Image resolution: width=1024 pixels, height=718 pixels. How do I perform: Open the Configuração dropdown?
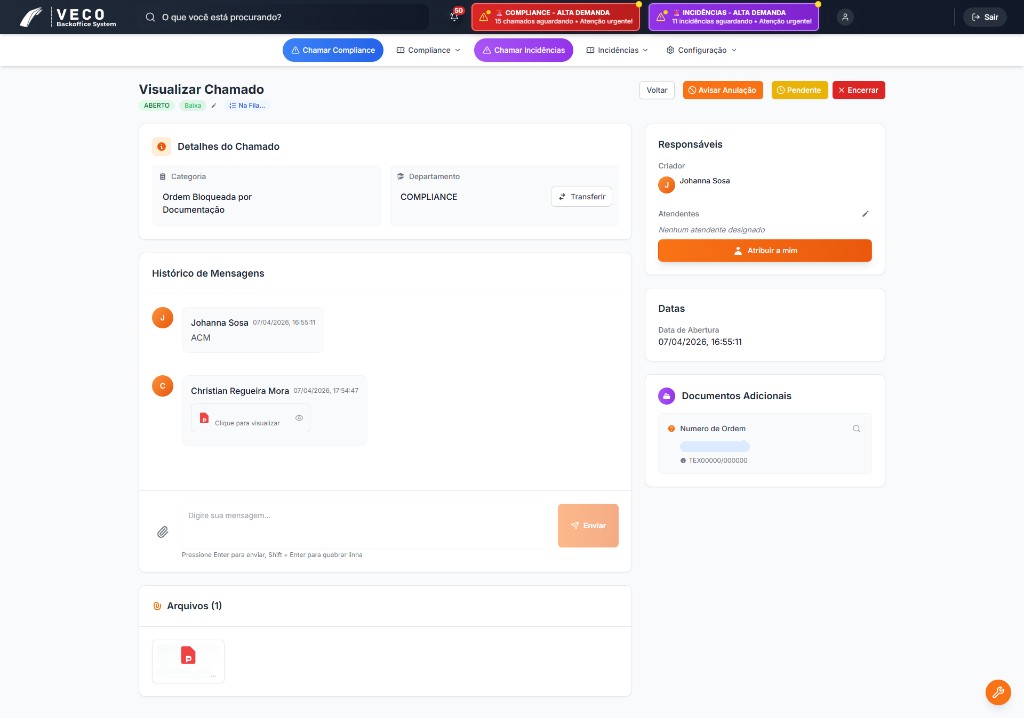tap(704, 49)
